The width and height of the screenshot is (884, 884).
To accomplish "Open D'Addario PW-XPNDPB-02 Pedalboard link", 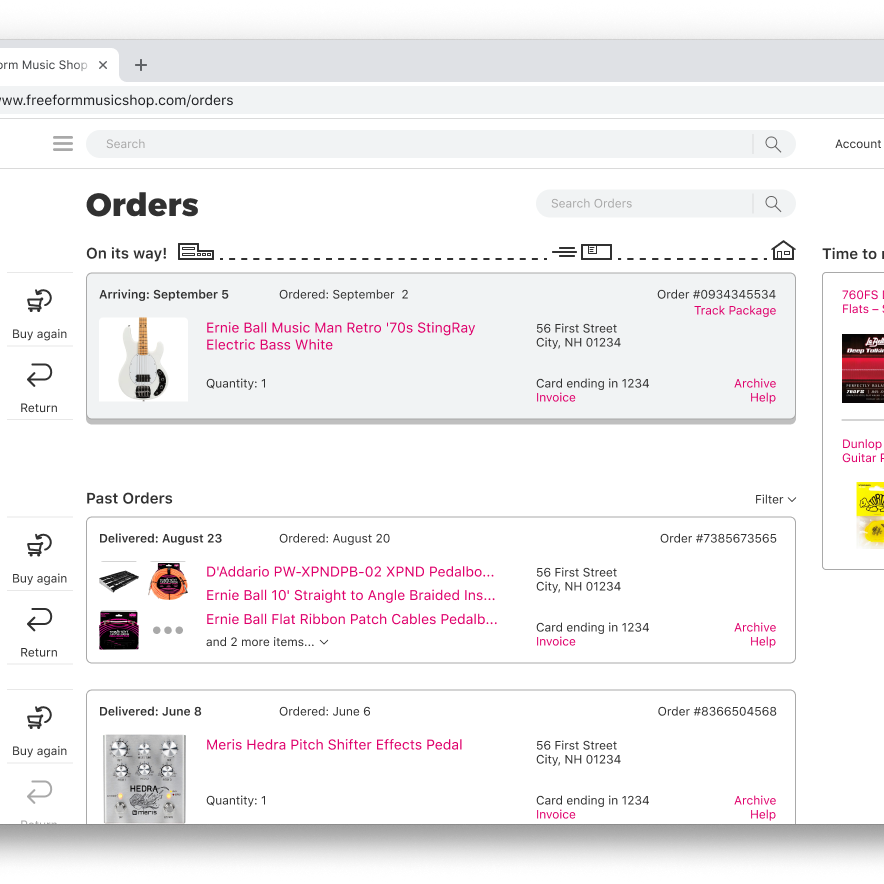I will click(x=350, y=572).
